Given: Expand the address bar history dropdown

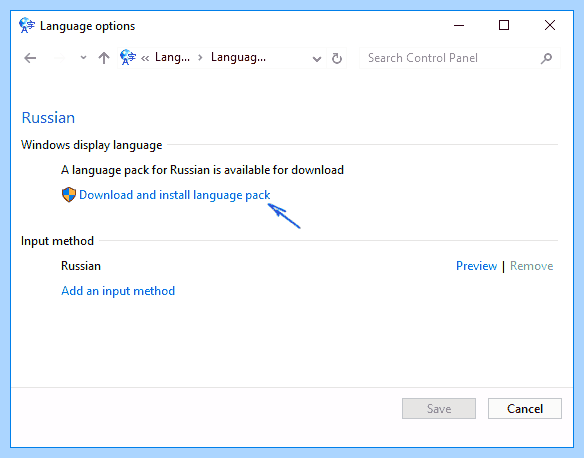Looking at the screenshot, I should coord(317,58).
